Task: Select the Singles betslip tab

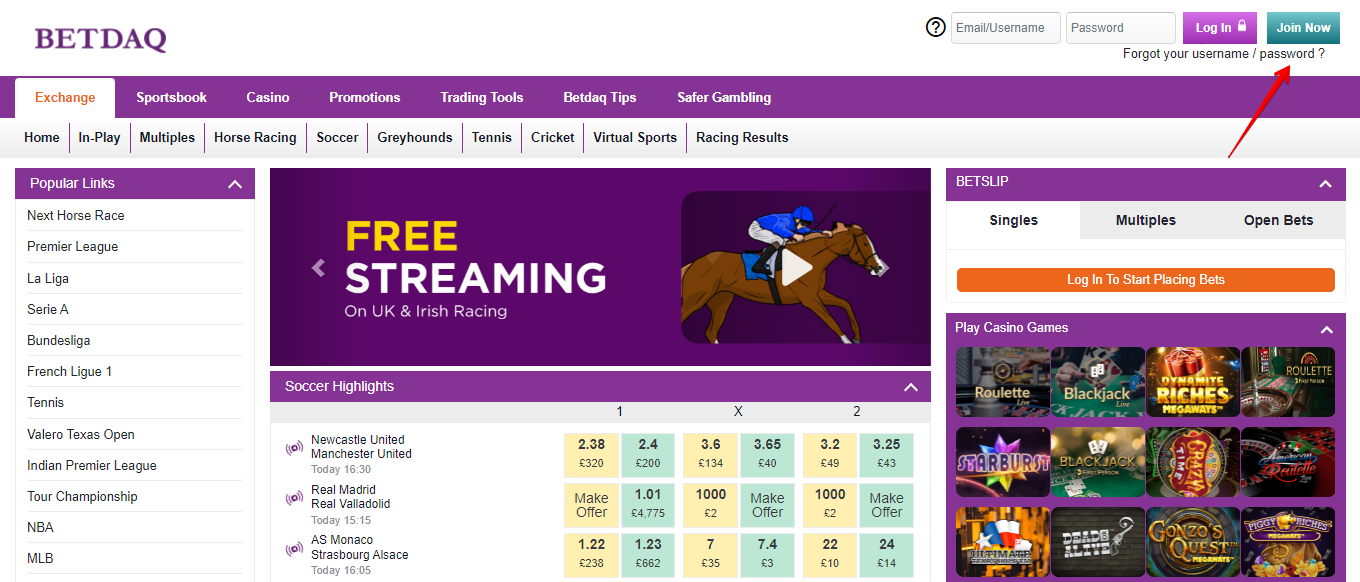Action: coord(1014,220)
